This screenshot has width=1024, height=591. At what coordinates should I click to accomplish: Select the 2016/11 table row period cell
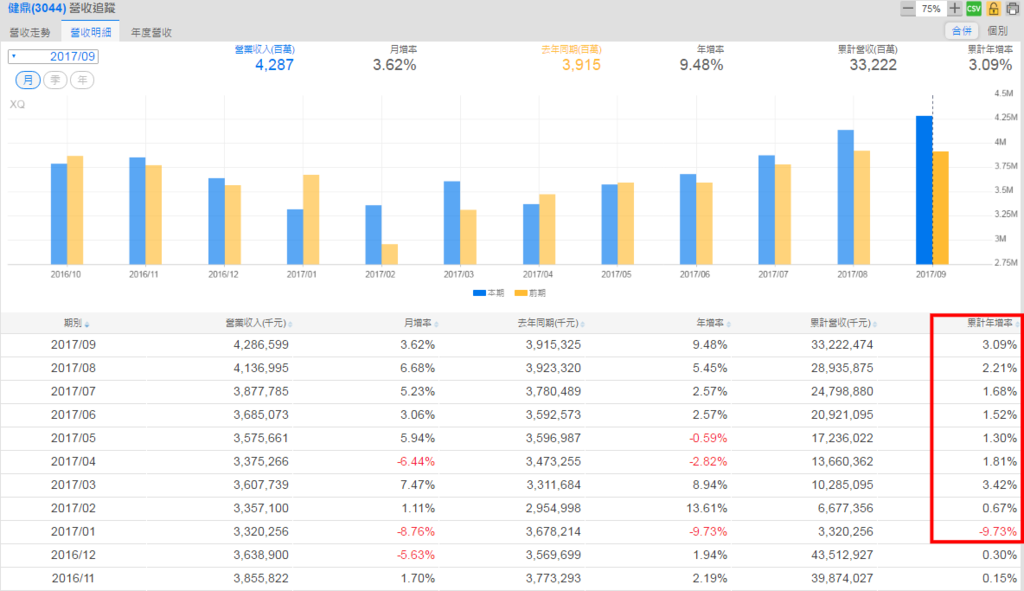tap(73, 579)
